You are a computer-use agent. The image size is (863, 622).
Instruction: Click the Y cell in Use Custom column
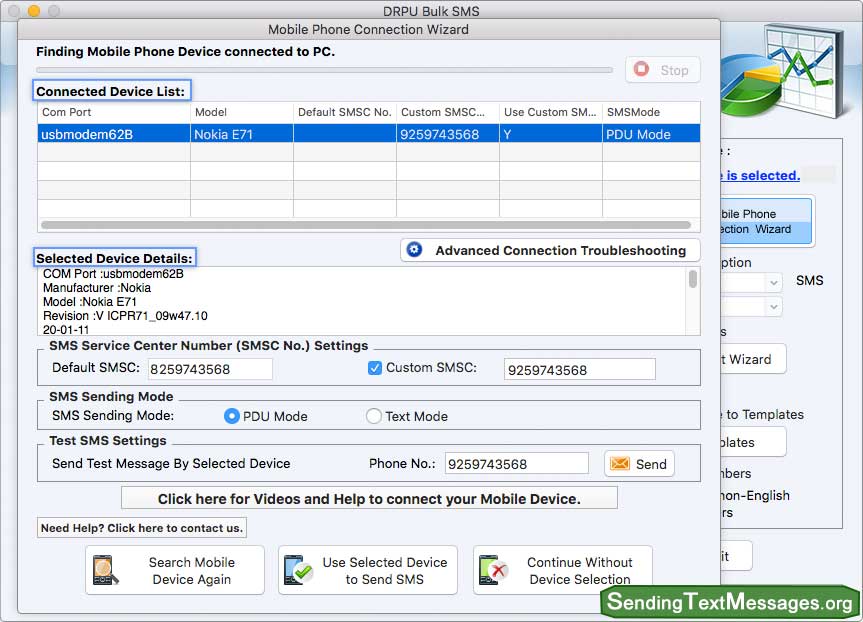click(x=550, y=134)
